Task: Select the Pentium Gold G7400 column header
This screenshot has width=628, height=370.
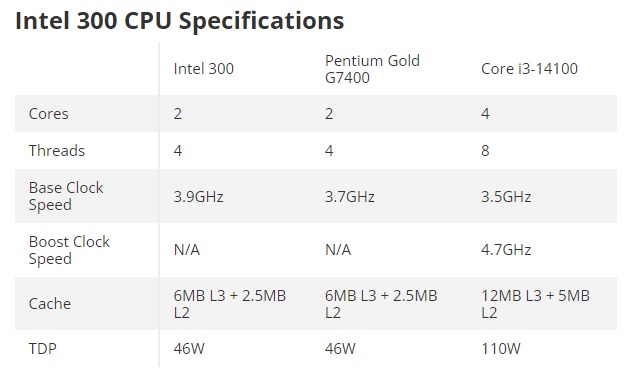Action: [x=372, y=69]
